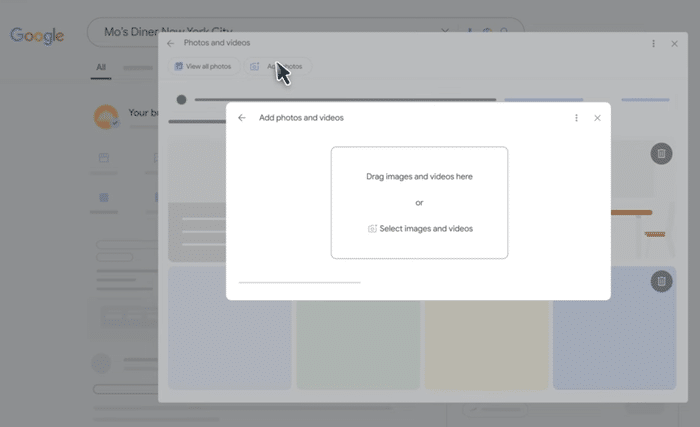The image size is (700, 427).
Task: Open the Photos and videos panel's three-dot menu
Action: click(654, 43)
